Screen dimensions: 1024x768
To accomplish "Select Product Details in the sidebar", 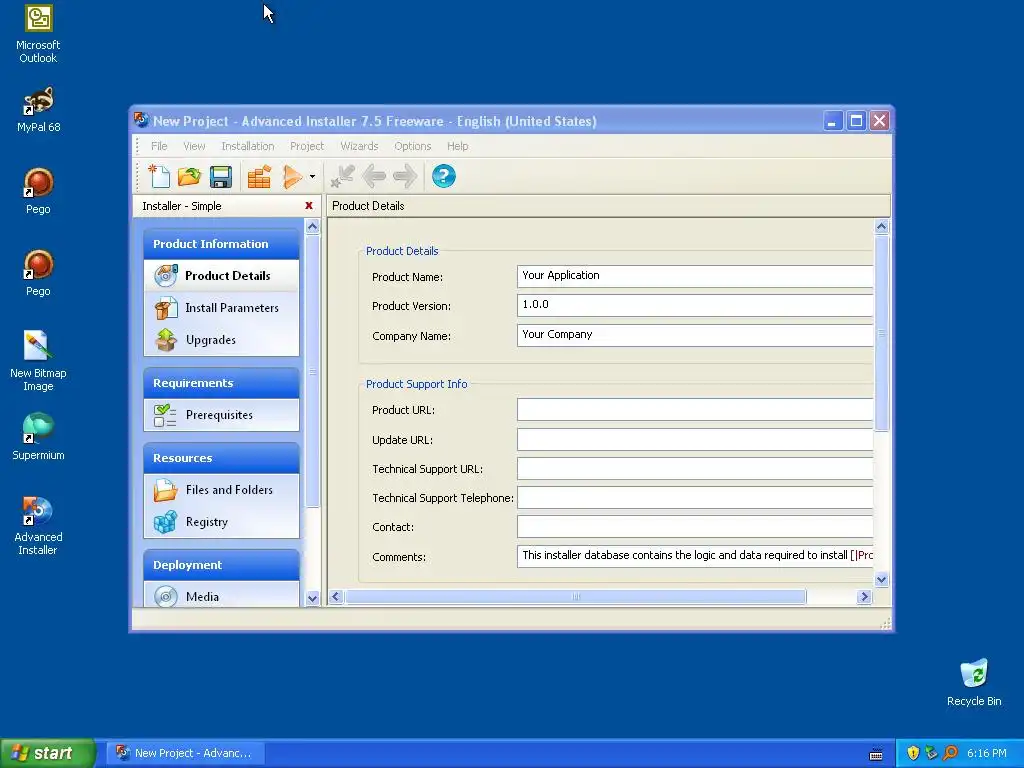I will pos(221,276).
